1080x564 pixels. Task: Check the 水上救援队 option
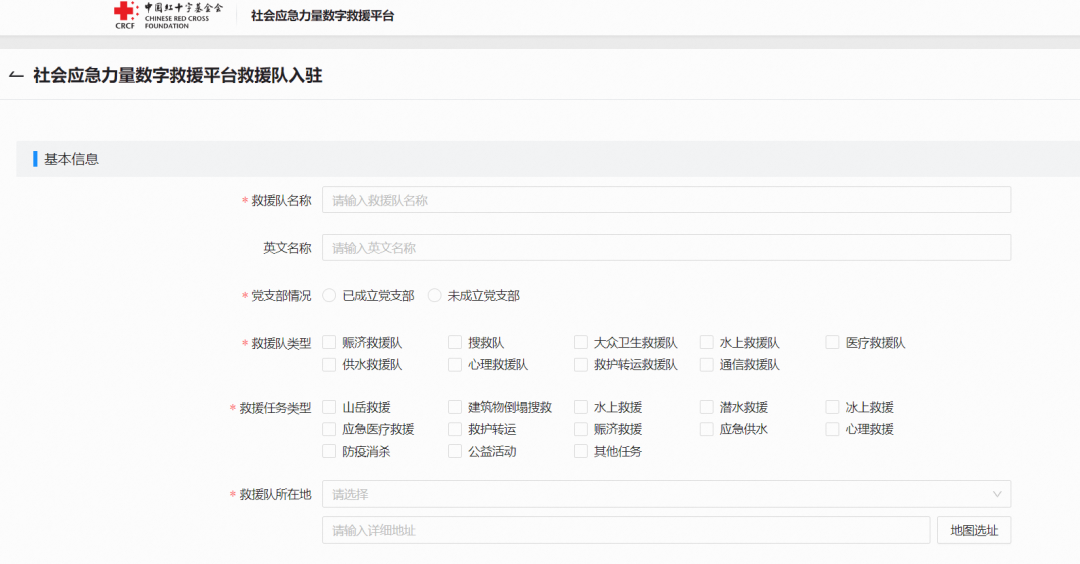pos(707,343)
